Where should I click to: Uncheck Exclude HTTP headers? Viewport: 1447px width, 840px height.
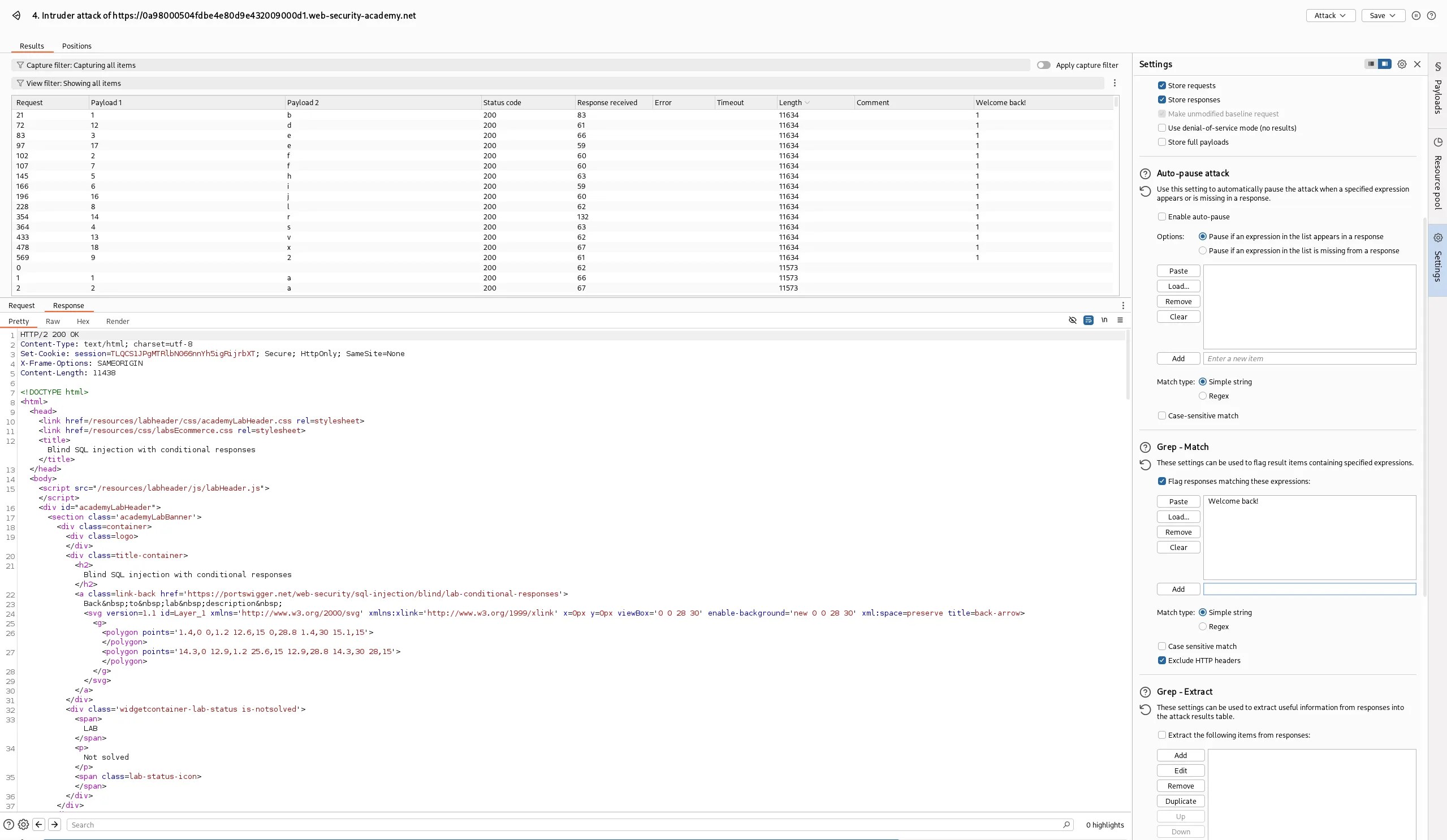click(x=1161, y=660)
